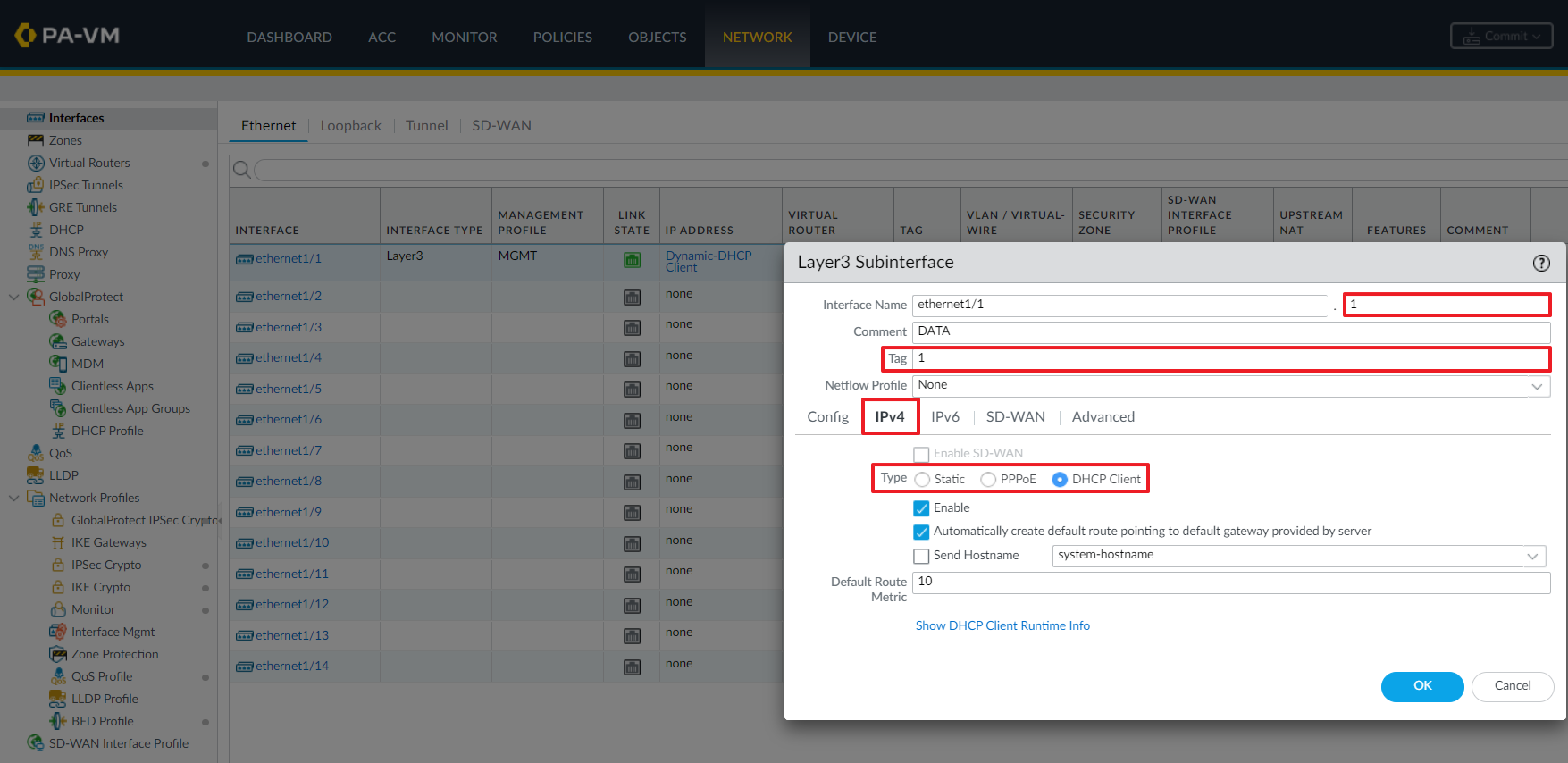Image resolution: width=1568 pixels, height=763 pixels.
Task: Click the DNS Proxy icon
Action: point(36,252)
